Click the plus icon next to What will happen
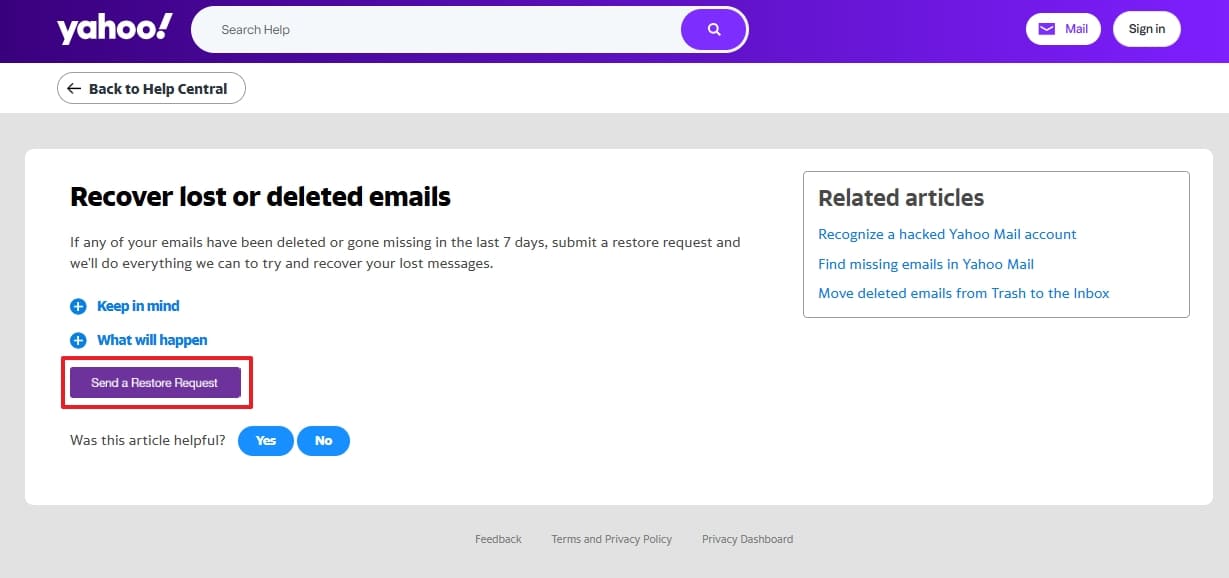 tap(78, 340)
